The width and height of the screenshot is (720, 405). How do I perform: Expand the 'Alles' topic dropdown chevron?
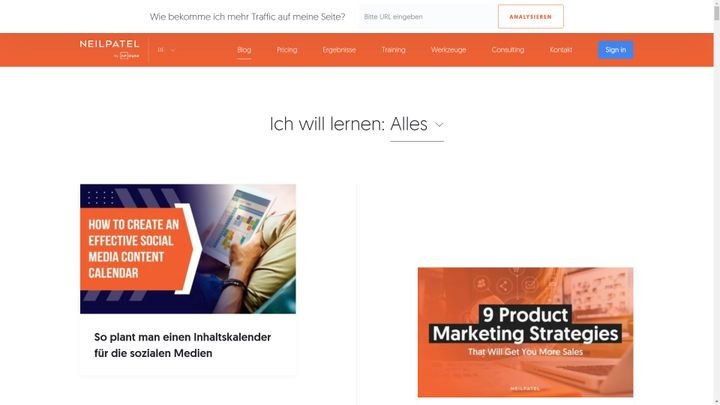point(439,125)
